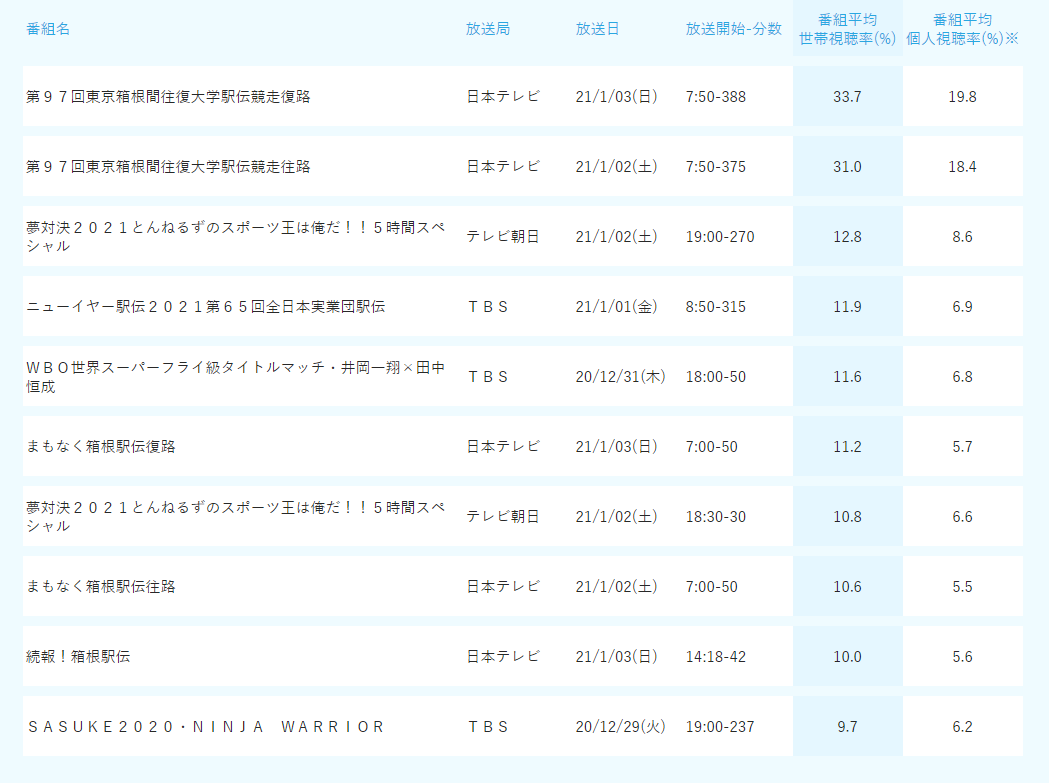Click individual rating 6.6
The height and width of the screenshot is (783, 1049).
point(962,517)
